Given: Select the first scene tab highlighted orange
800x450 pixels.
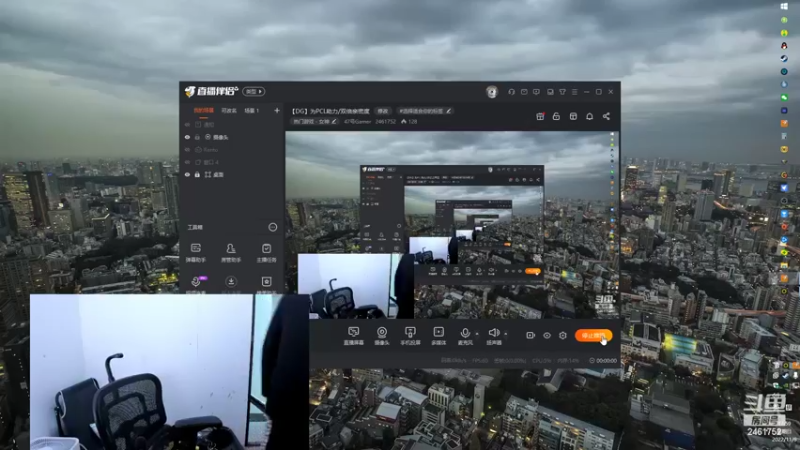Looking at the screenshot, I should click(x=204, y=110).
